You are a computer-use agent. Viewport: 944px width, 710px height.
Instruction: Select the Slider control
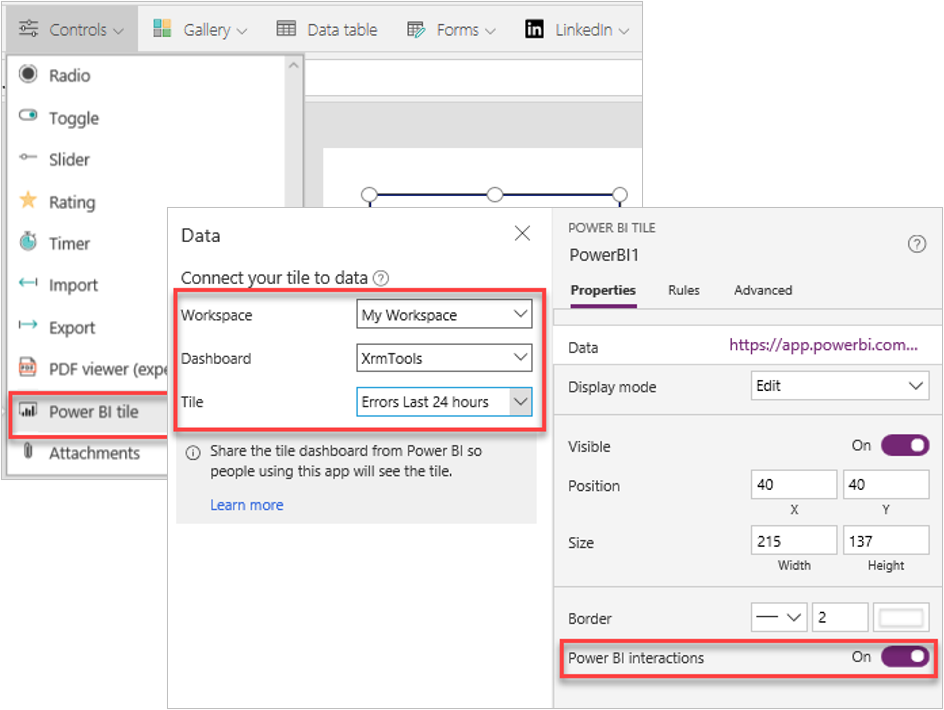pos(66,159)
